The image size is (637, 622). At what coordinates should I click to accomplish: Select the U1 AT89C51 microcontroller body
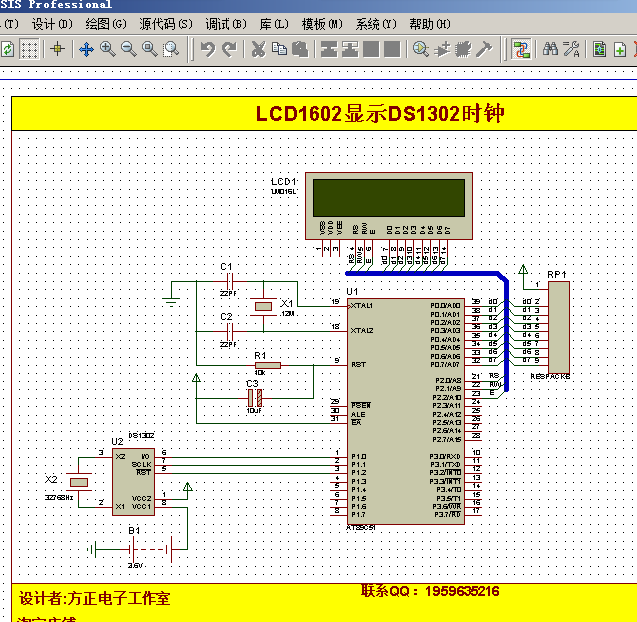point(405,411)
